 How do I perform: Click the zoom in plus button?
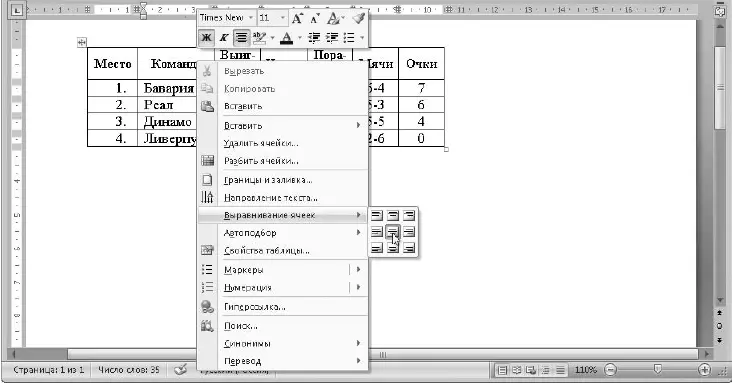coord(704,370)
